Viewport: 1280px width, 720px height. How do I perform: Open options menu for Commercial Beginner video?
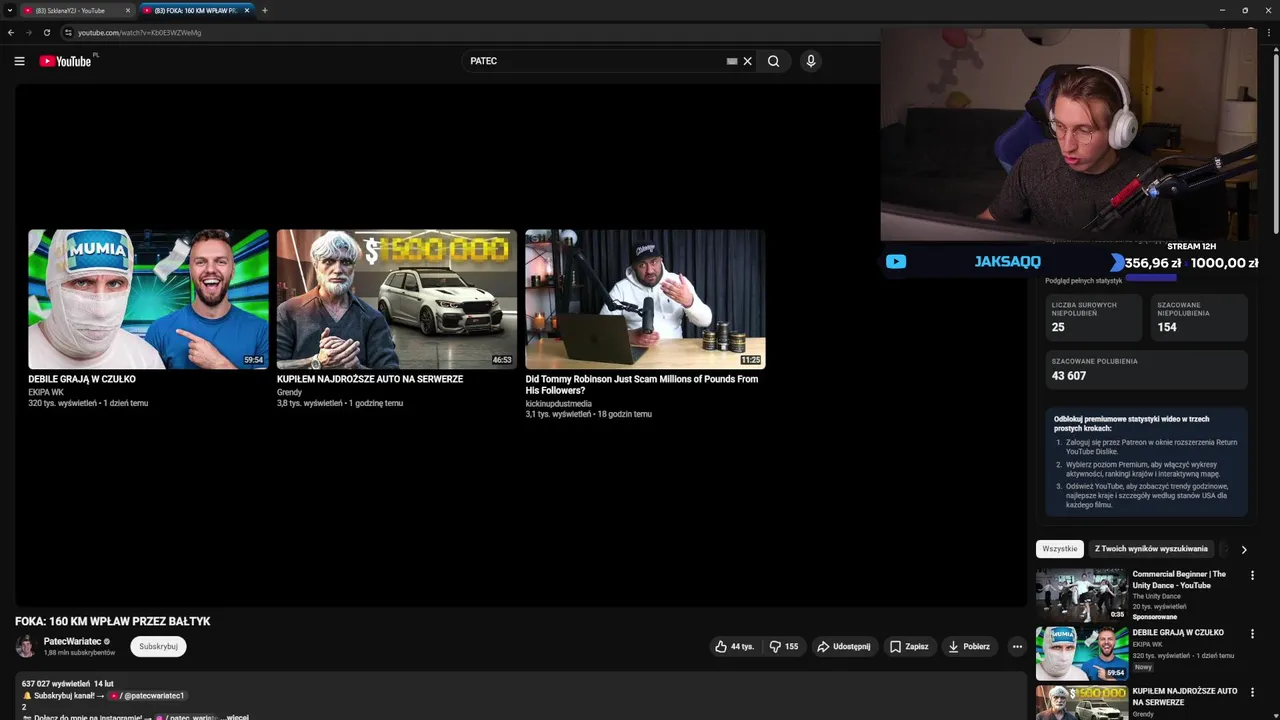[1252, 576]
